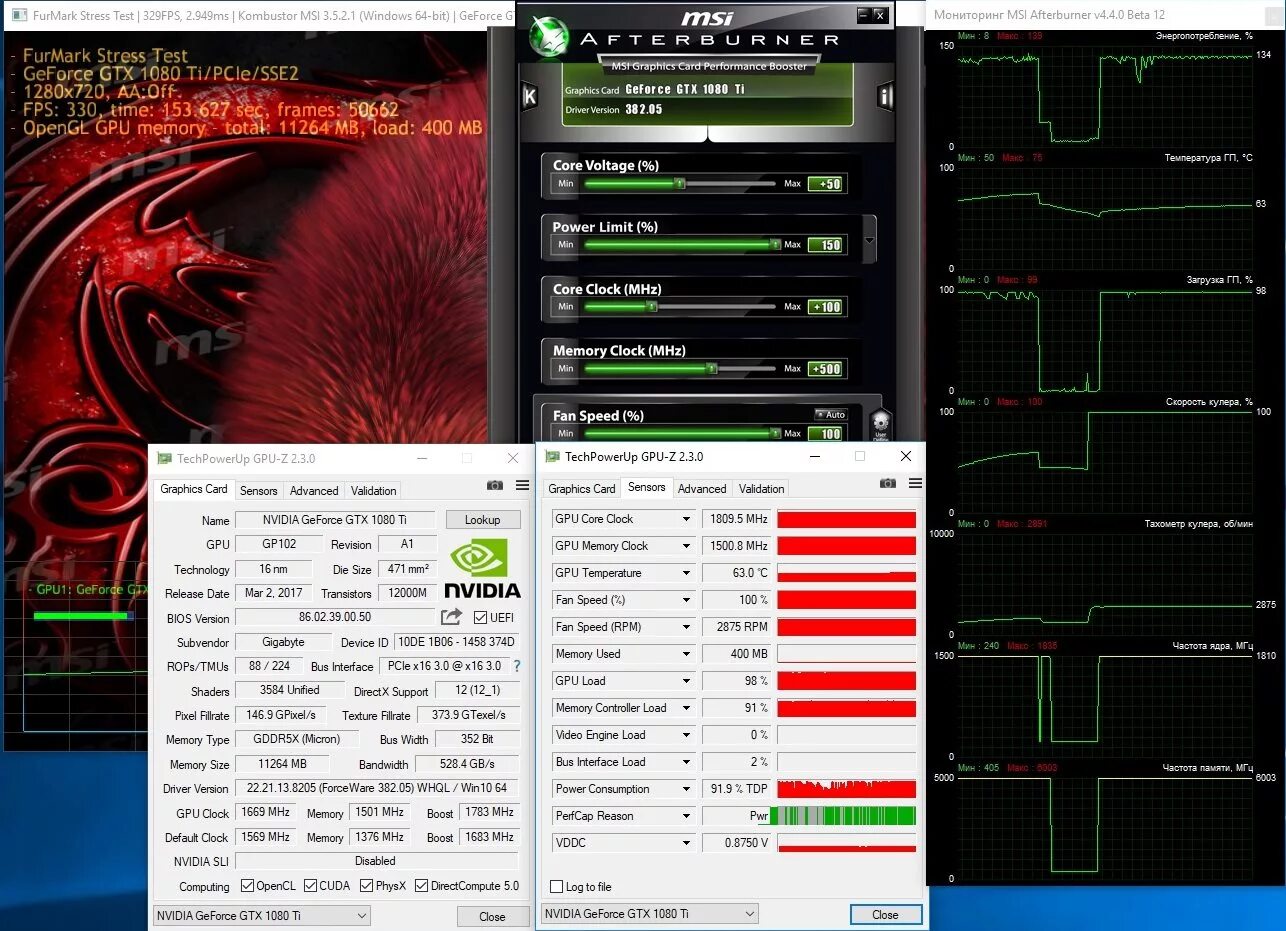Image resolution: width=1286 pixels, height=931 pixels.
Task: Enable the Log to file checkbox
Action: [557, 887]
